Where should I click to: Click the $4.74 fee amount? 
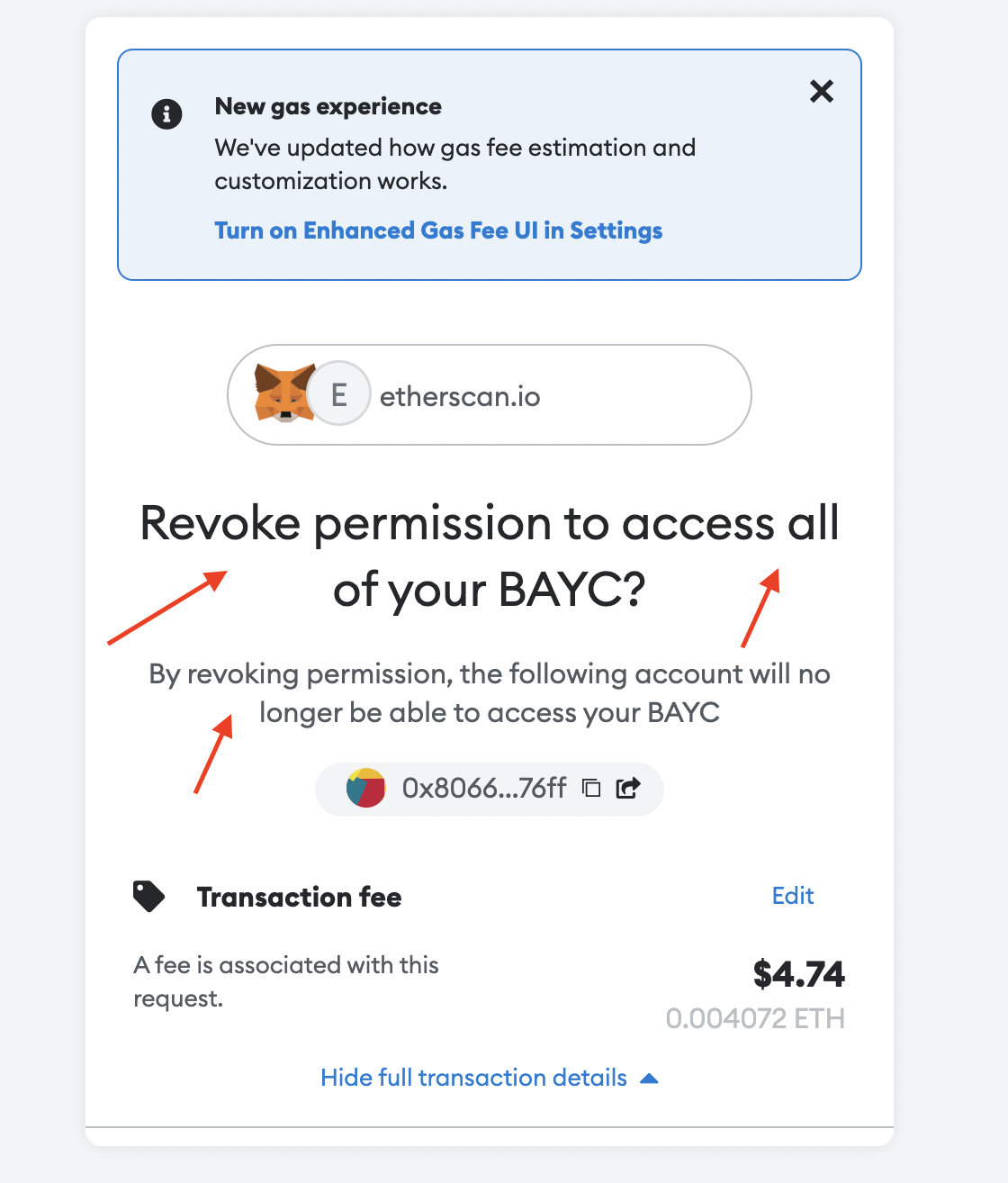point(799,974)
